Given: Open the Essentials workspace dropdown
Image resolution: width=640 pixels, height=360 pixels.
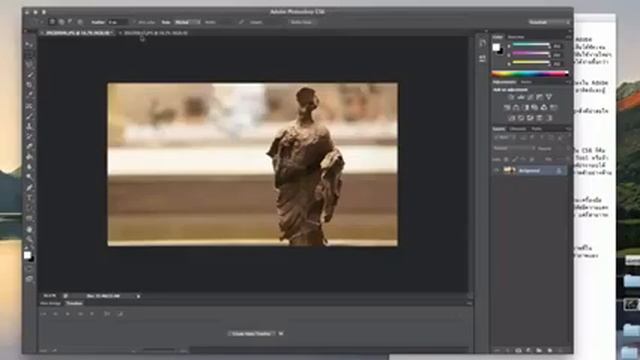Looking at the screenshot, I should click(x=549, y=22).
